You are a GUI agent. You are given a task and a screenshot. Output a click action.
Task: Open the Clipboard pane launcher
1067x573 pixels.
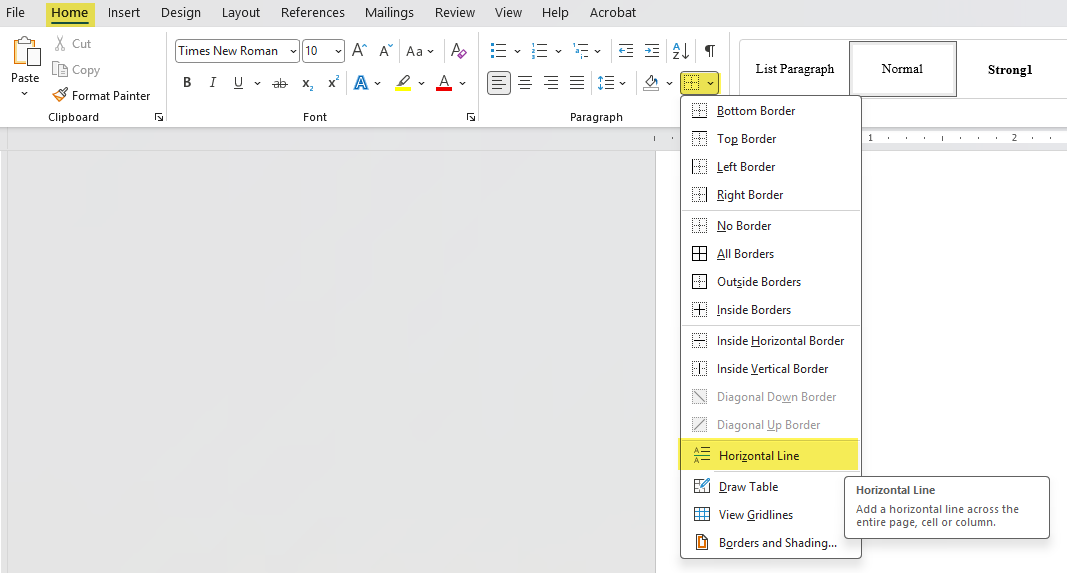[159, 117]
